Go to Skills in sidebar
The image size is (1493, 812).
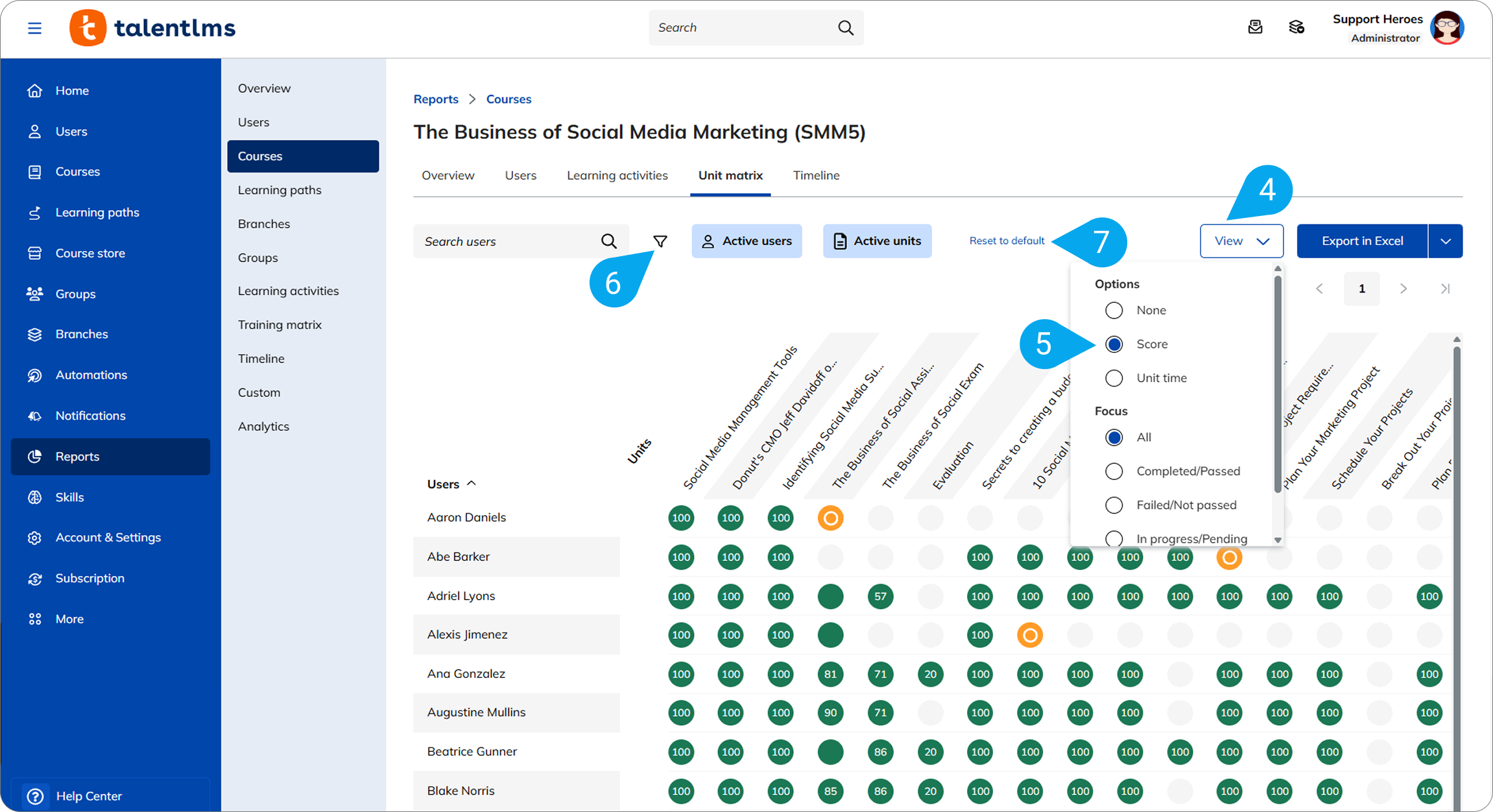tap(69, 497)
